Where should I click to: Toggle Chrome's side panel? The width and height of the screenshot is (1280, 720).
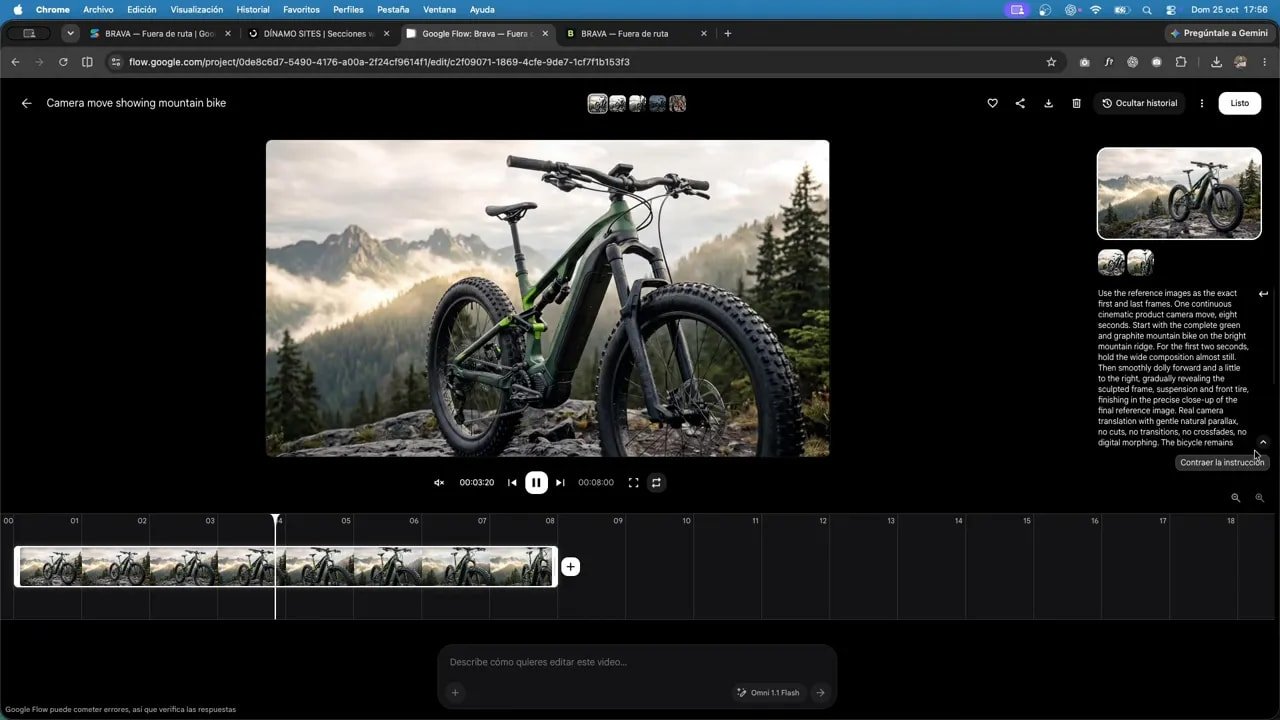[87, 62]
